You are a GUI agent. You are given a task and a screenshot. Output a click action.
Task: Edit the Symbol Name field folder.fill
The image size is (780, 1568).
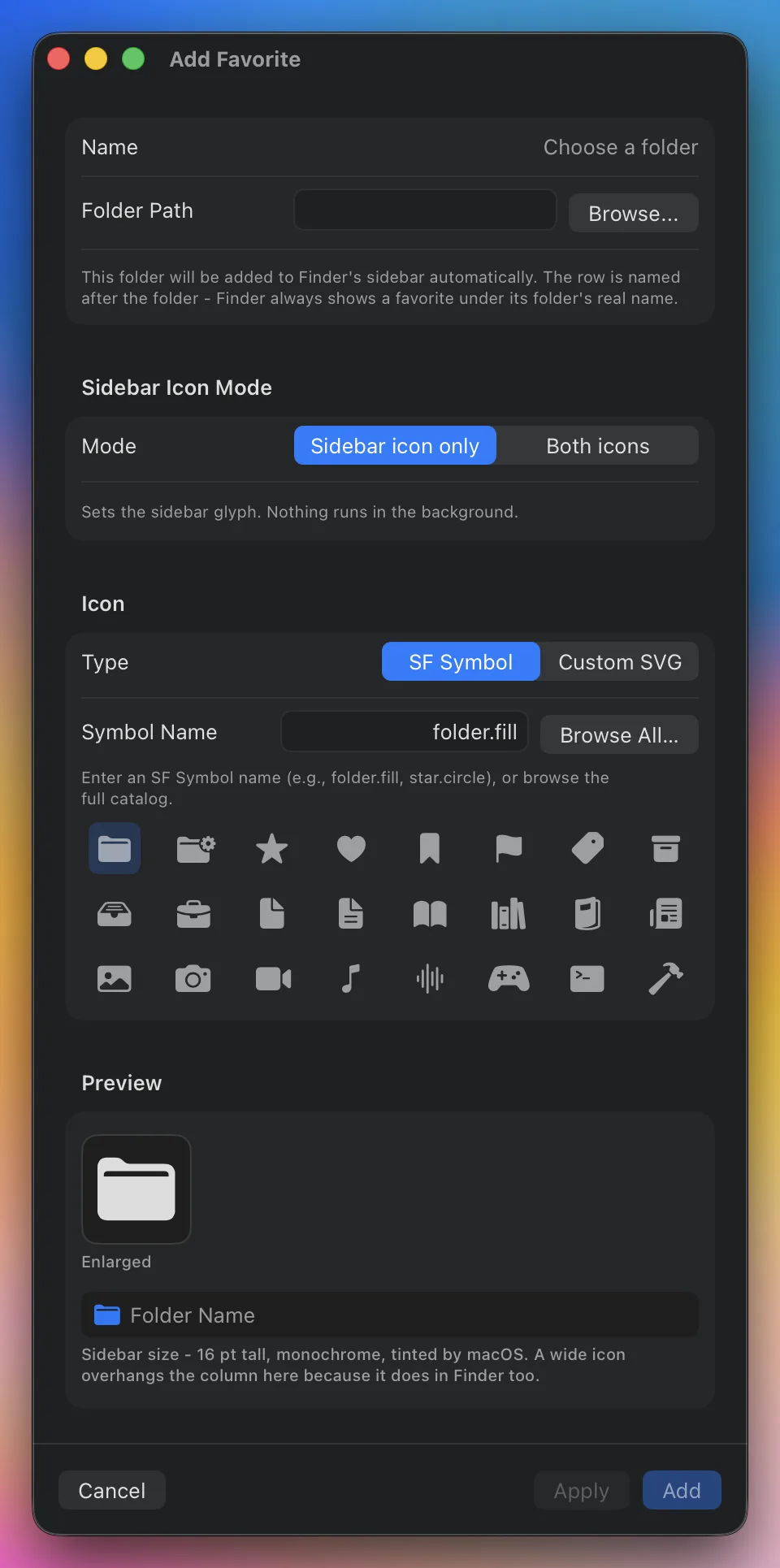pyautogui.click(x=405, y=732)
